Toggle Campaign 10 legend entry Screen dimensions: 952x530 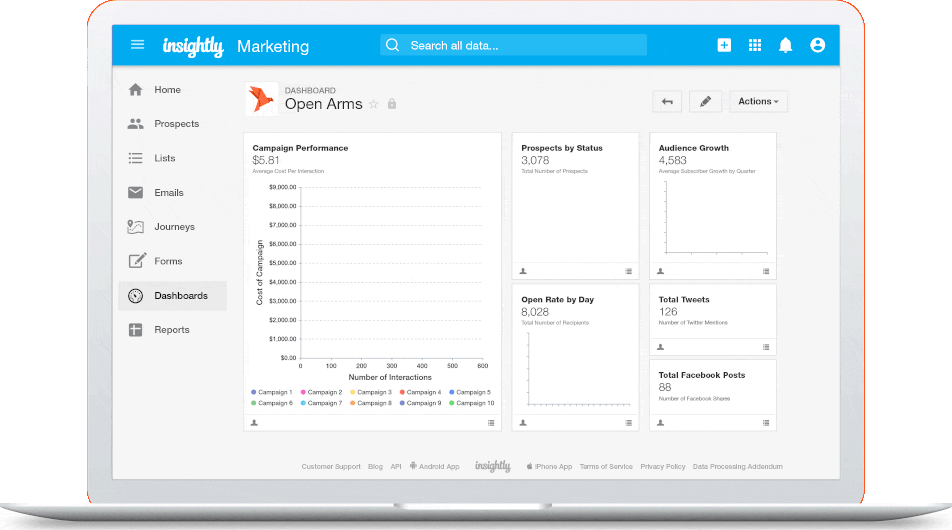471,403
